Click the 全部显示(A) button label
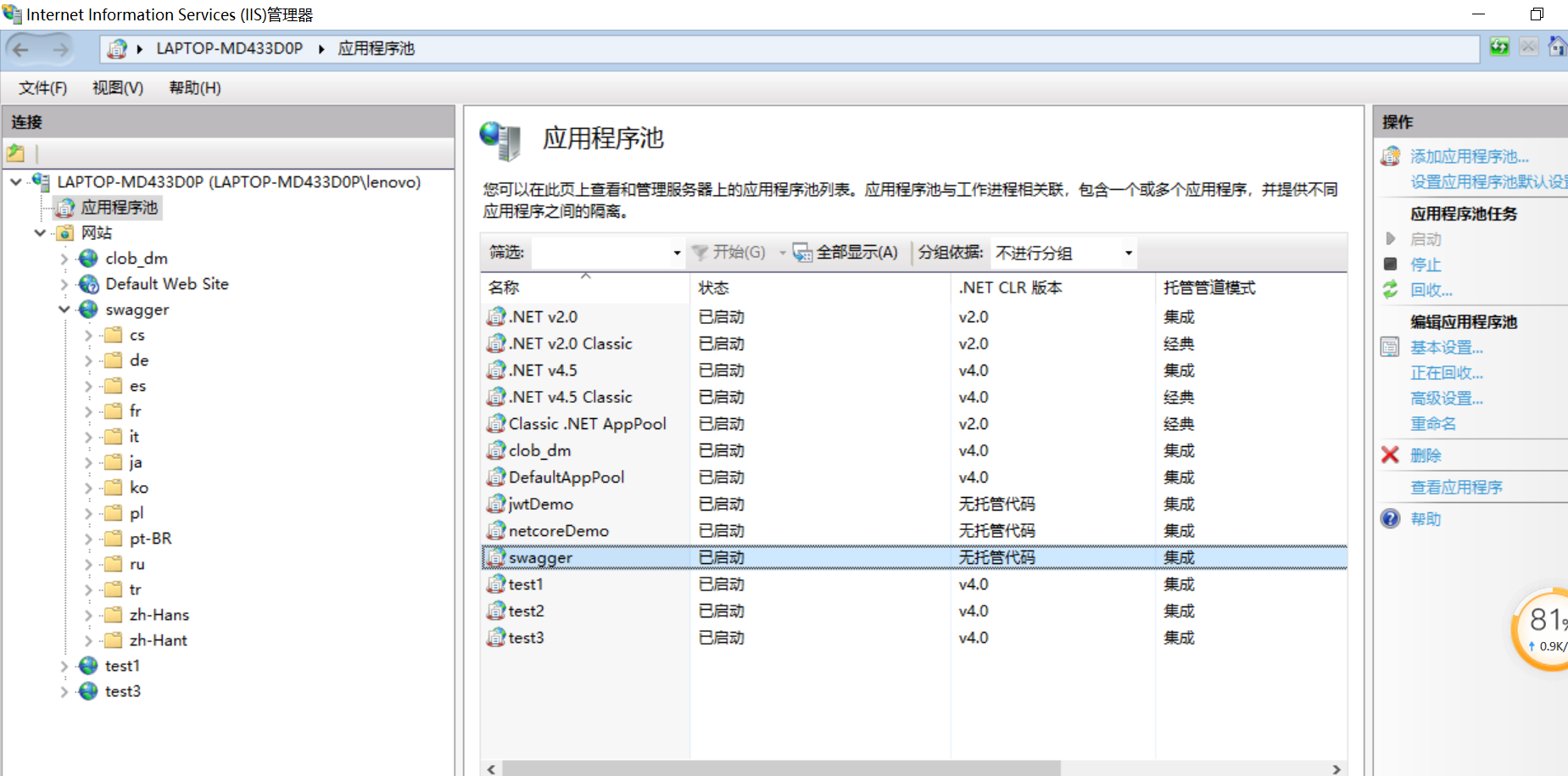 pyautogui.click(x=857, y=252)
